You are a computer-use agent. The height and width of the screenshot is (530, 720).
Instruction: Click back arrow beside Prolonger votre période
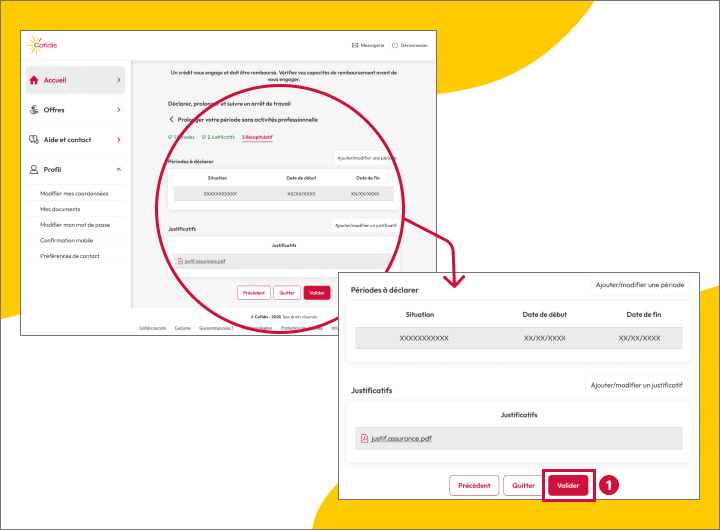point(171,120)
